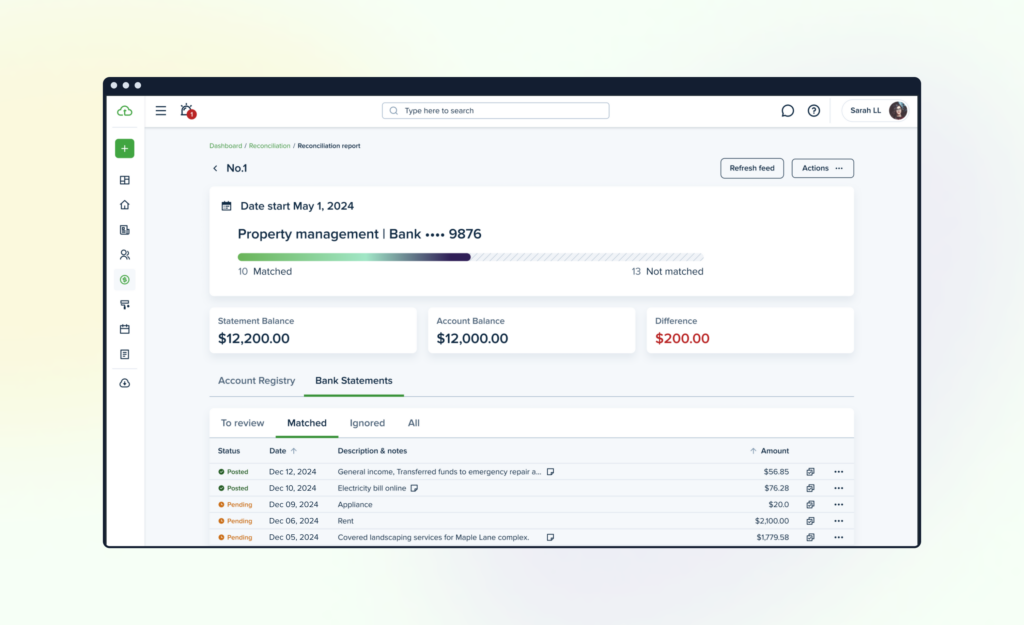Viewport: 1024px width, 625px height.
Task: Click the 10 Matched label
Action: tap(264, 272)
